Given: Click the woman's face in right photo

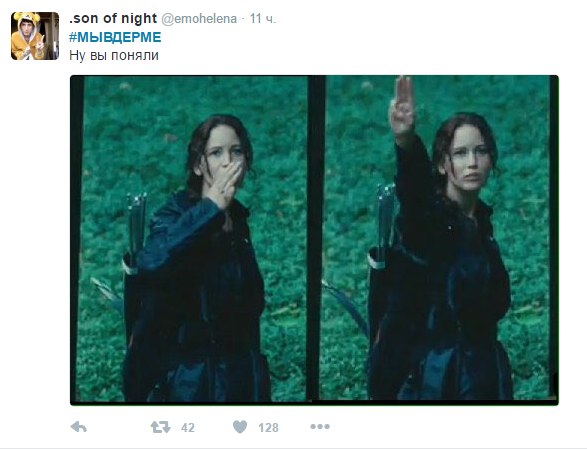Looking at the screenshot, I should coord(468,159).
